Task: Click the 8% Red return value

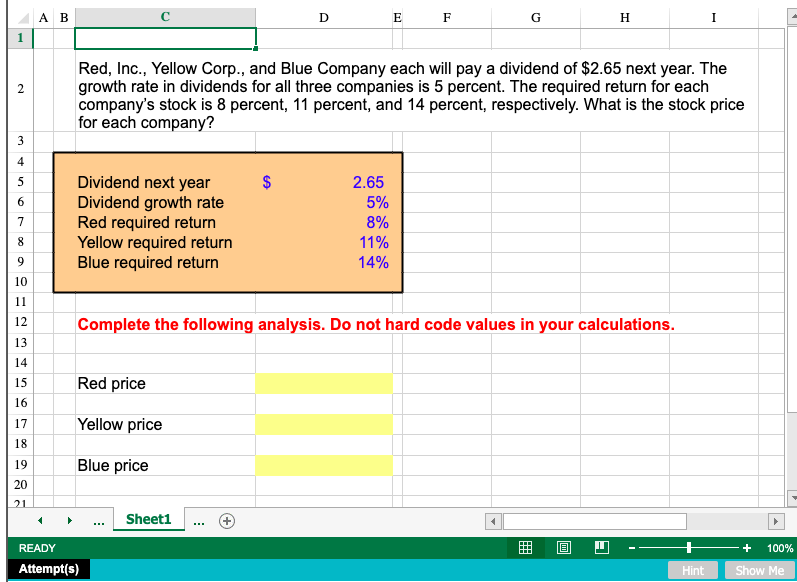Action: pyautogui.click(x=378, y=223)
